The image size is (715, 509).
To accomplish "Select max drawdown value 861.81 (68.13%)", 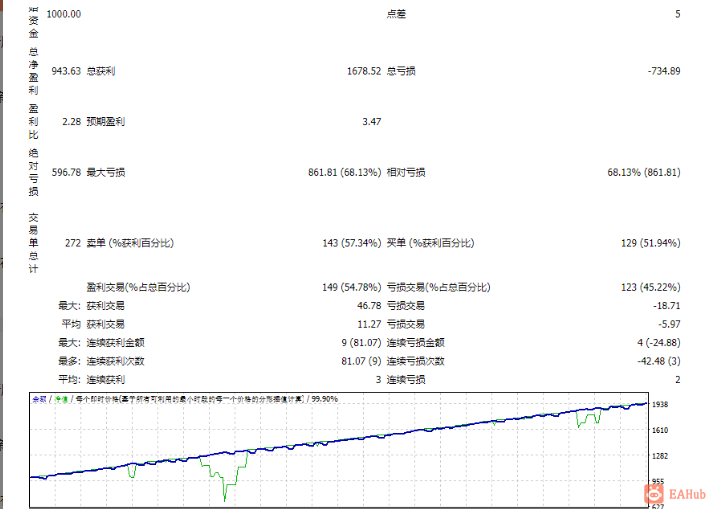I will click(344, 172).
